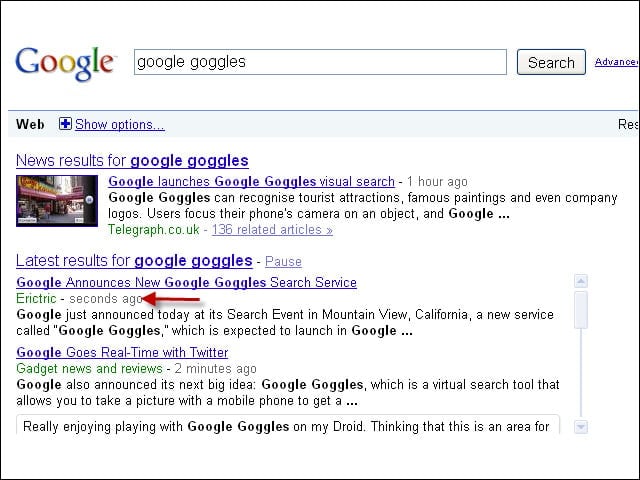This screenshot has height=480, width=640.
Task: Click the latest results scrollbar thumb
Action: 580,310
